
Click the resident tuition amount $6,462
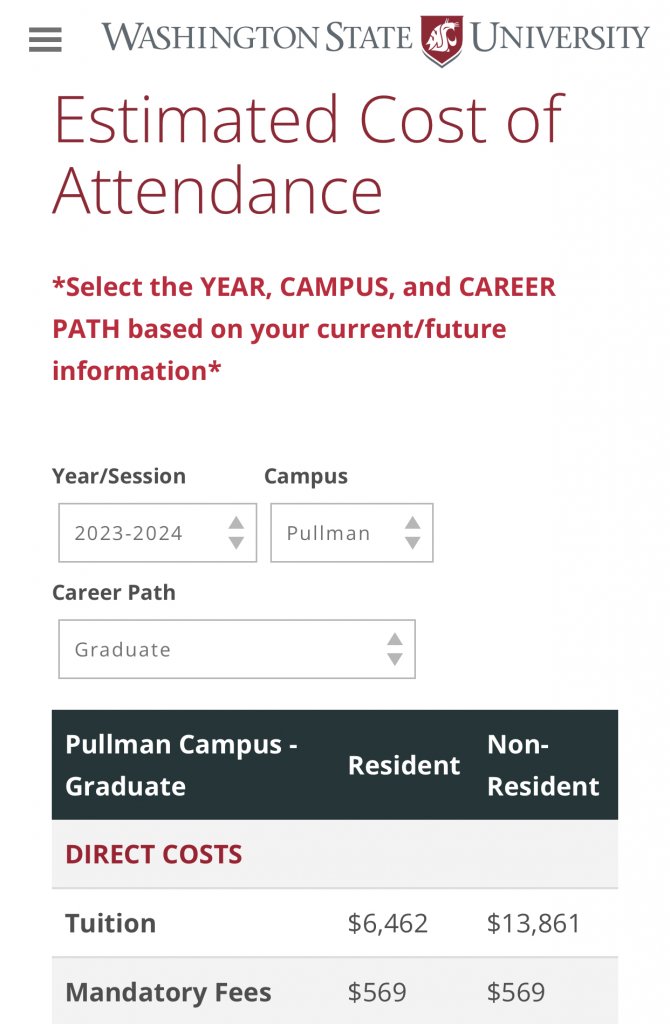pos(388,923)
